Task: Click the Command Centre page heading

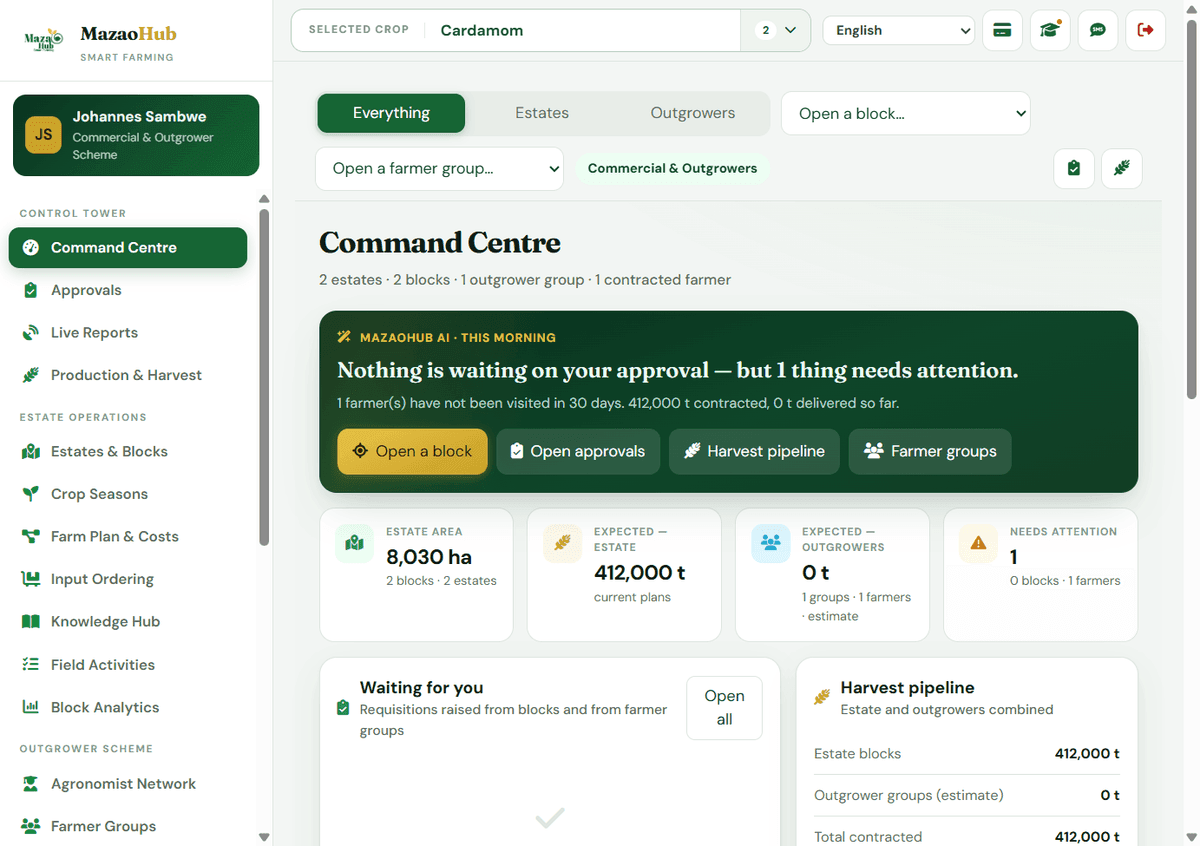Action: coord(440,243)
